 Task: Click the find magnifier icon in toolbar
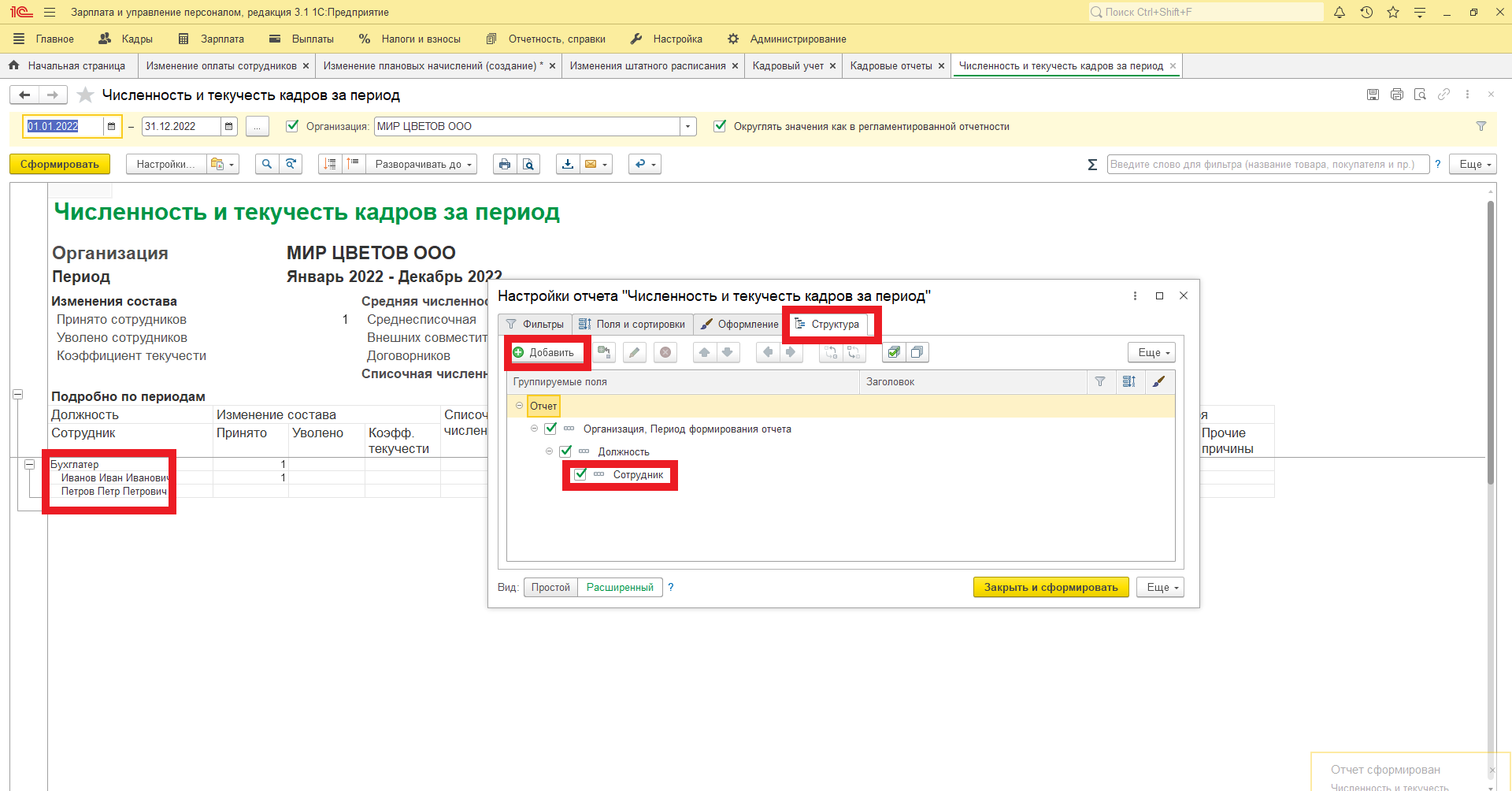pos(267,164)
